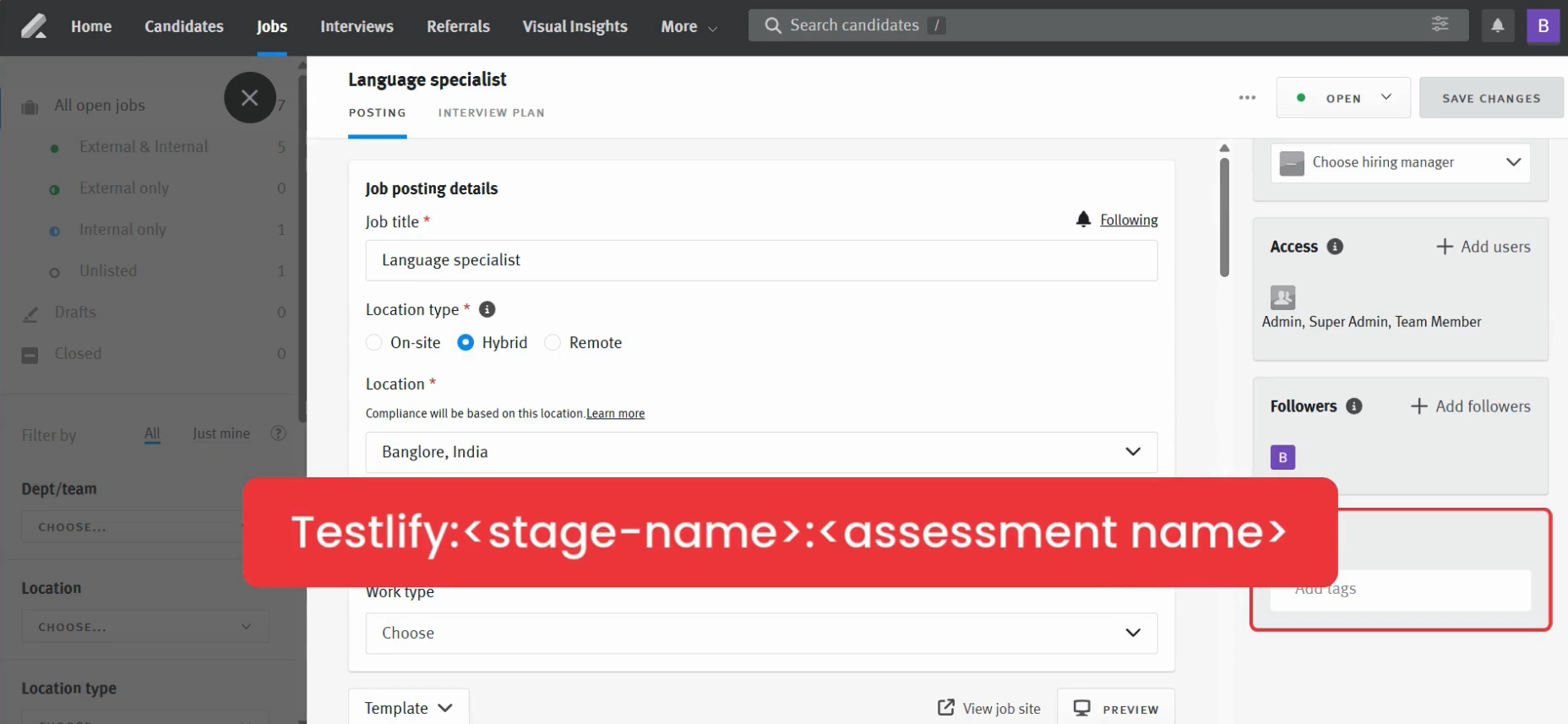Click the Drafts pencil icon
This screenshot has height=724, width=1568.
pos(30,313)
